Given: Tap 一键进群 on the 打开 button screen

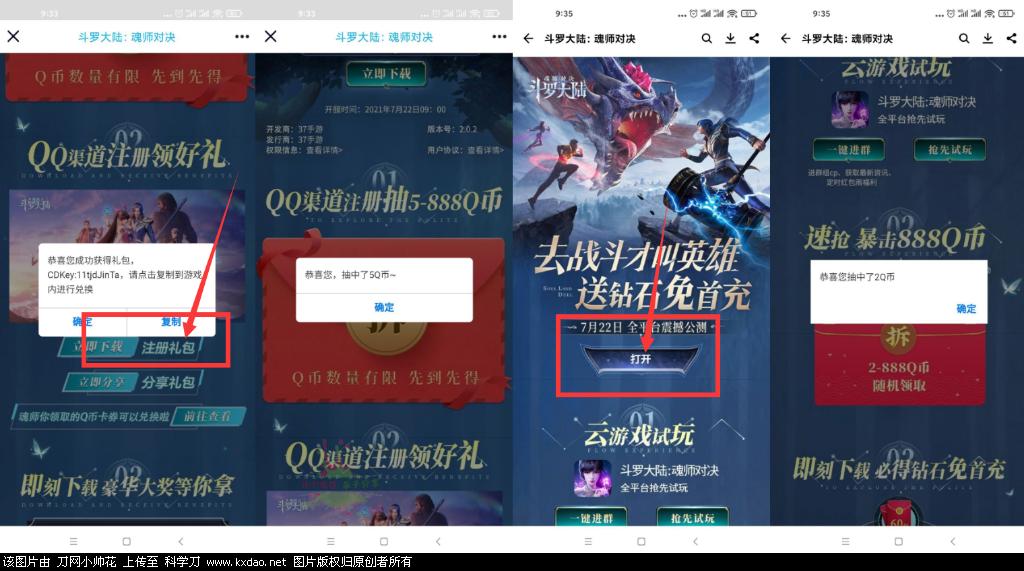Looking at the screenshot, I should coord(591,517).
